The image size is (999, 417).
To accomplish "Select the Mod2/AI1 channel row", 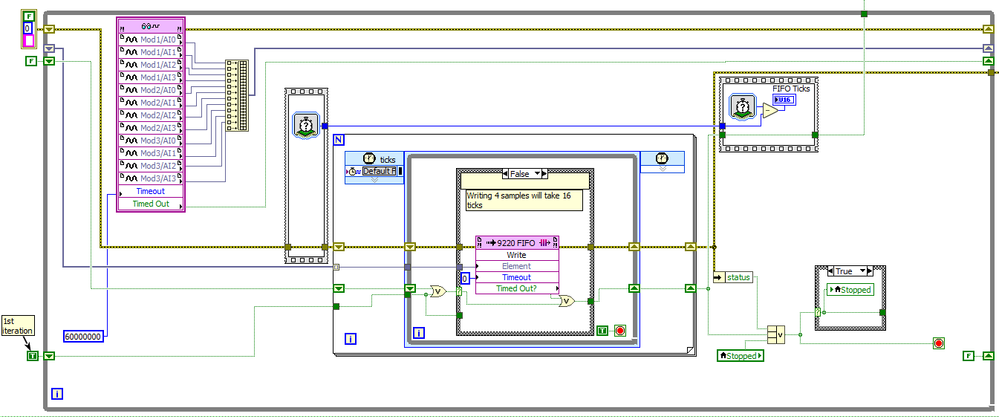I will pos(150,102).
